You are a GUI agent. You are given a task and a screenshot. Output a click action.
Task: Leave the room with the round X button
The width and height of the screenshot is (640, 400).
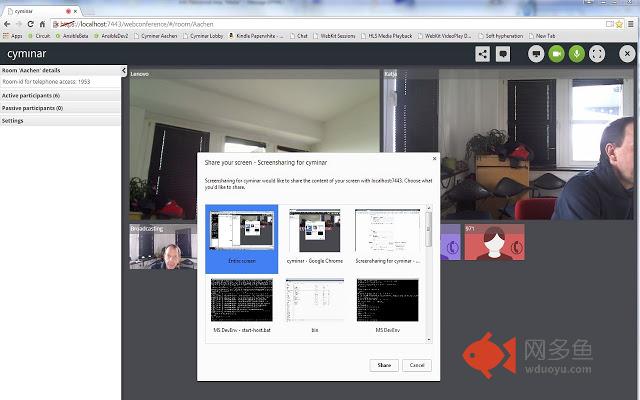tap(627, 54)
